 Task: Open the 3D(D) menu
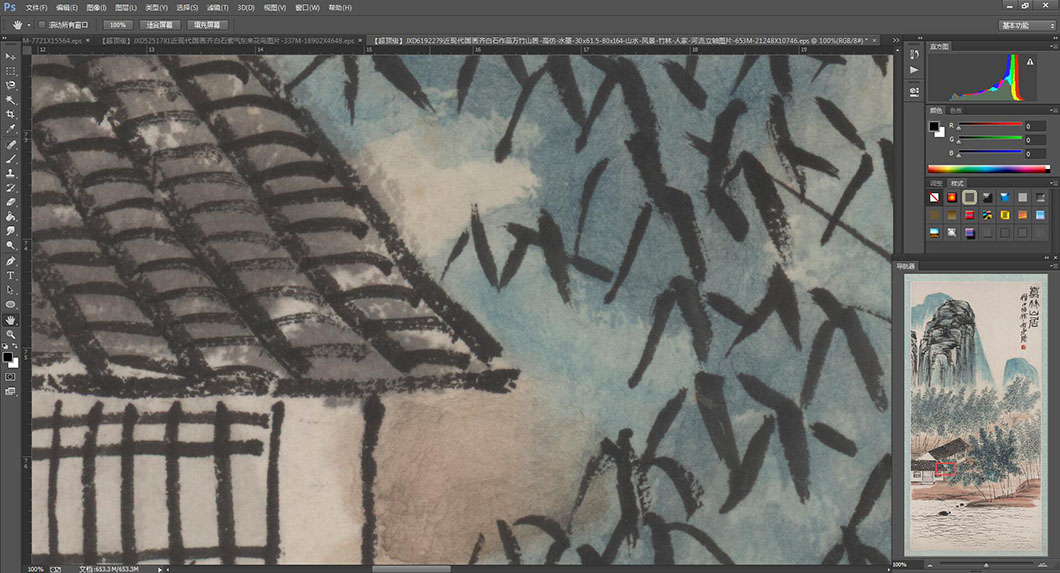pyautogui.click(x=246, y=8)
